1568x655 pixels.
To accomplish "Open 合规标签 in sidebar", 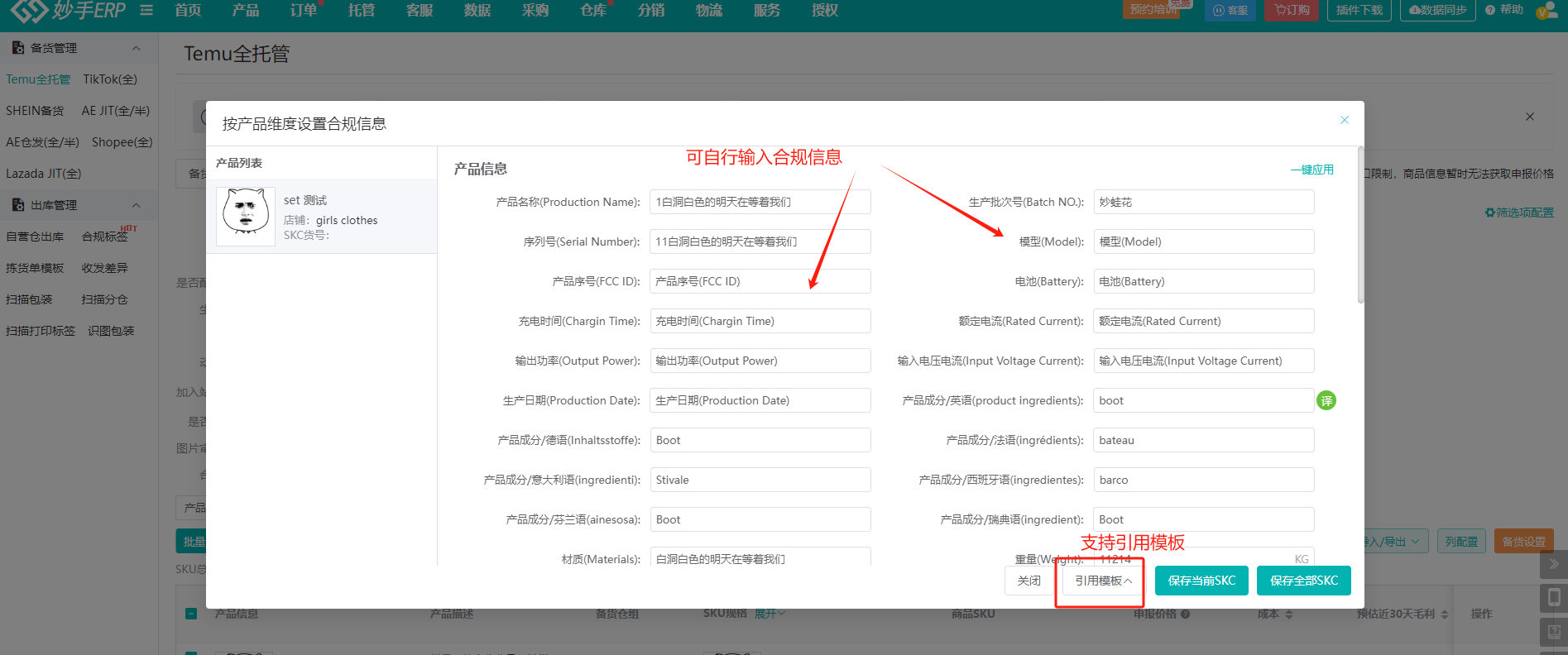I will (104, 237).
